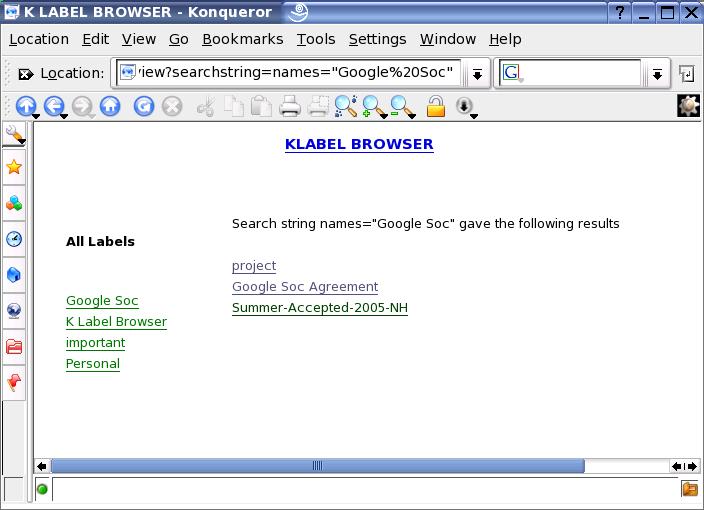This screenshot has height=510, width=704.
Task: Print the page with the printer icon
Action: click(x=290, y=107)
